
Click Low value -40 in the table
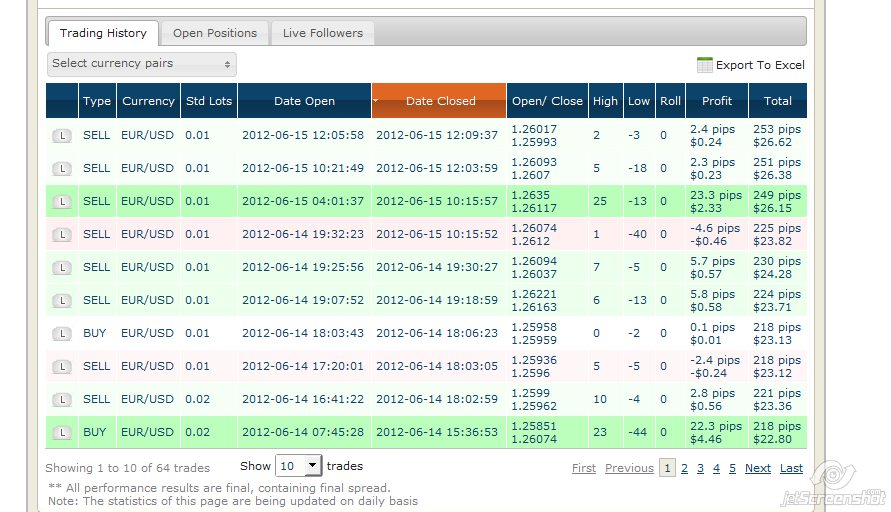pyautogui.click(x=637, y=234)
